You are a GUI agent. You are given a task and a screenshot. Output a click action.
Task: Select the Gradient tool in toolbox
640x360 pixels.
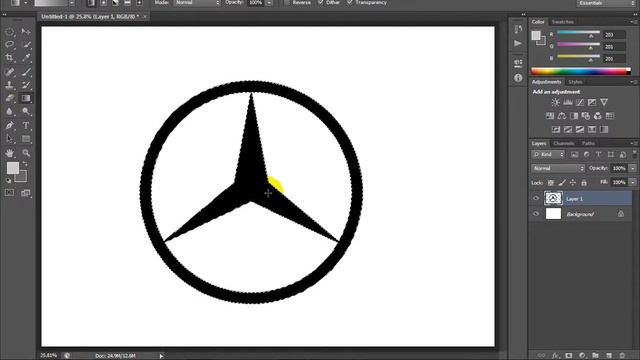point(26,98)
